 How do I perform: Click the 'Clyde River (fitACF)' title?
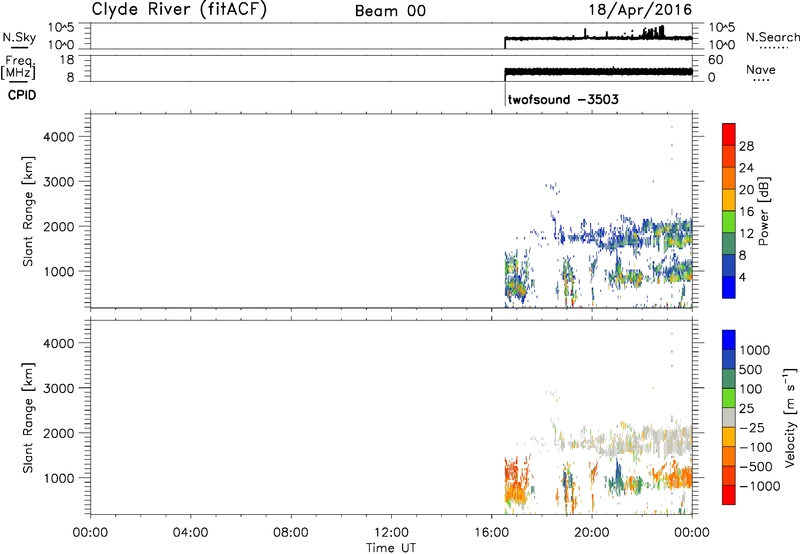pos(179,9)
